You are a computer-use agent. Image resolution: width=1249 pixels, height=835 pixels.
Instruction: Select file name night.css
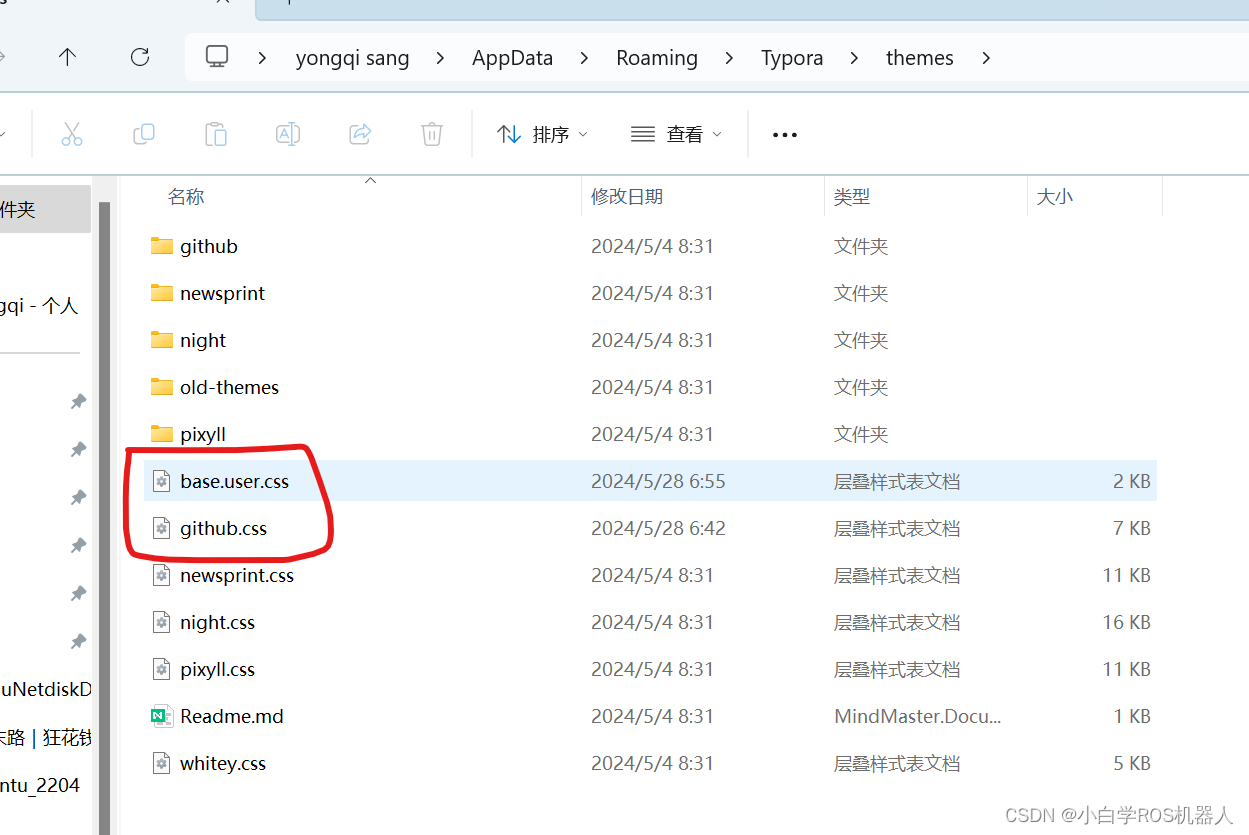[217, 622]
